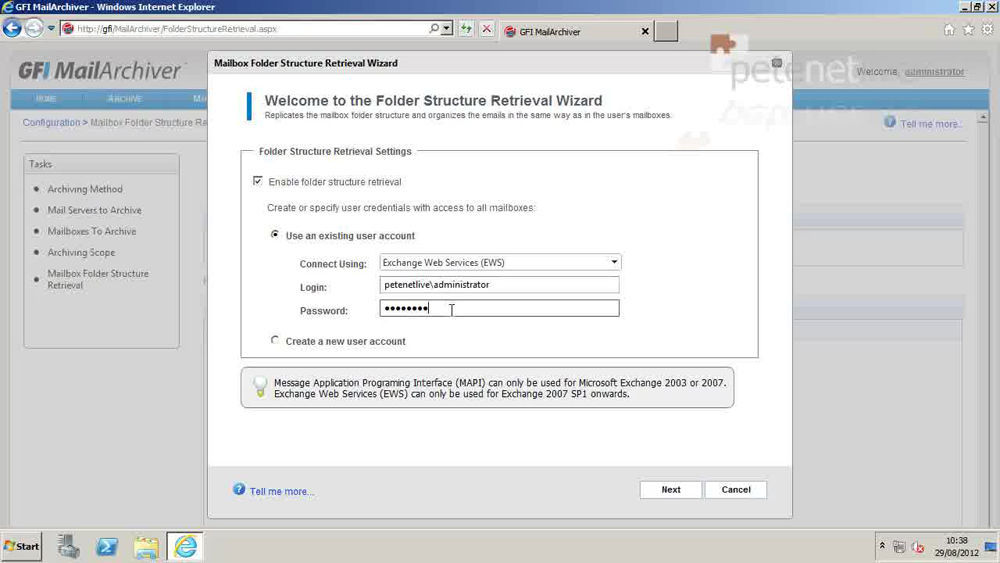The image size is (1000, 563).
Task: Open Windows Explorer folder icon
Action: point(146,546)
